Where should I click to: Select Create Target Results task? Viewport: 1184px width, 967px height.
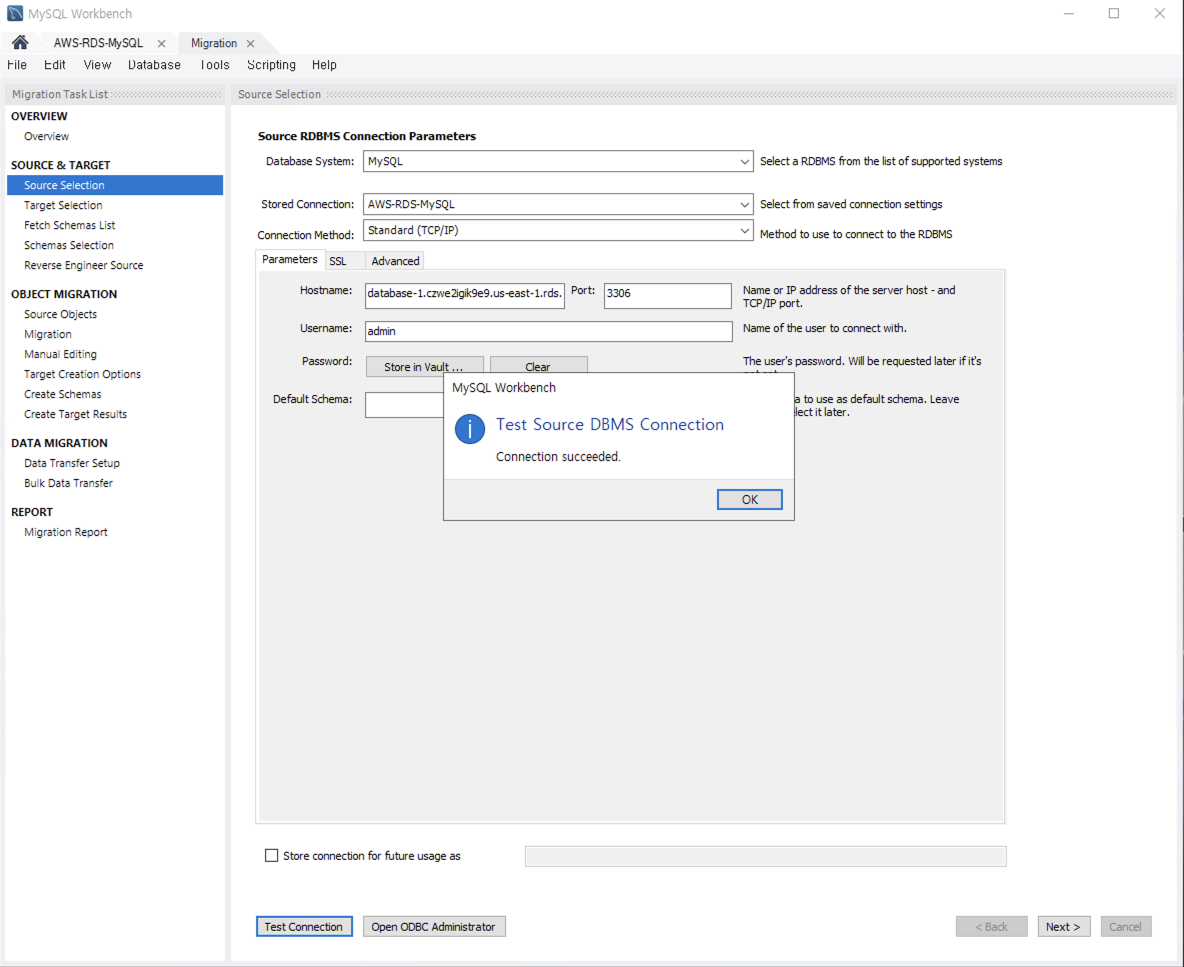76,414
